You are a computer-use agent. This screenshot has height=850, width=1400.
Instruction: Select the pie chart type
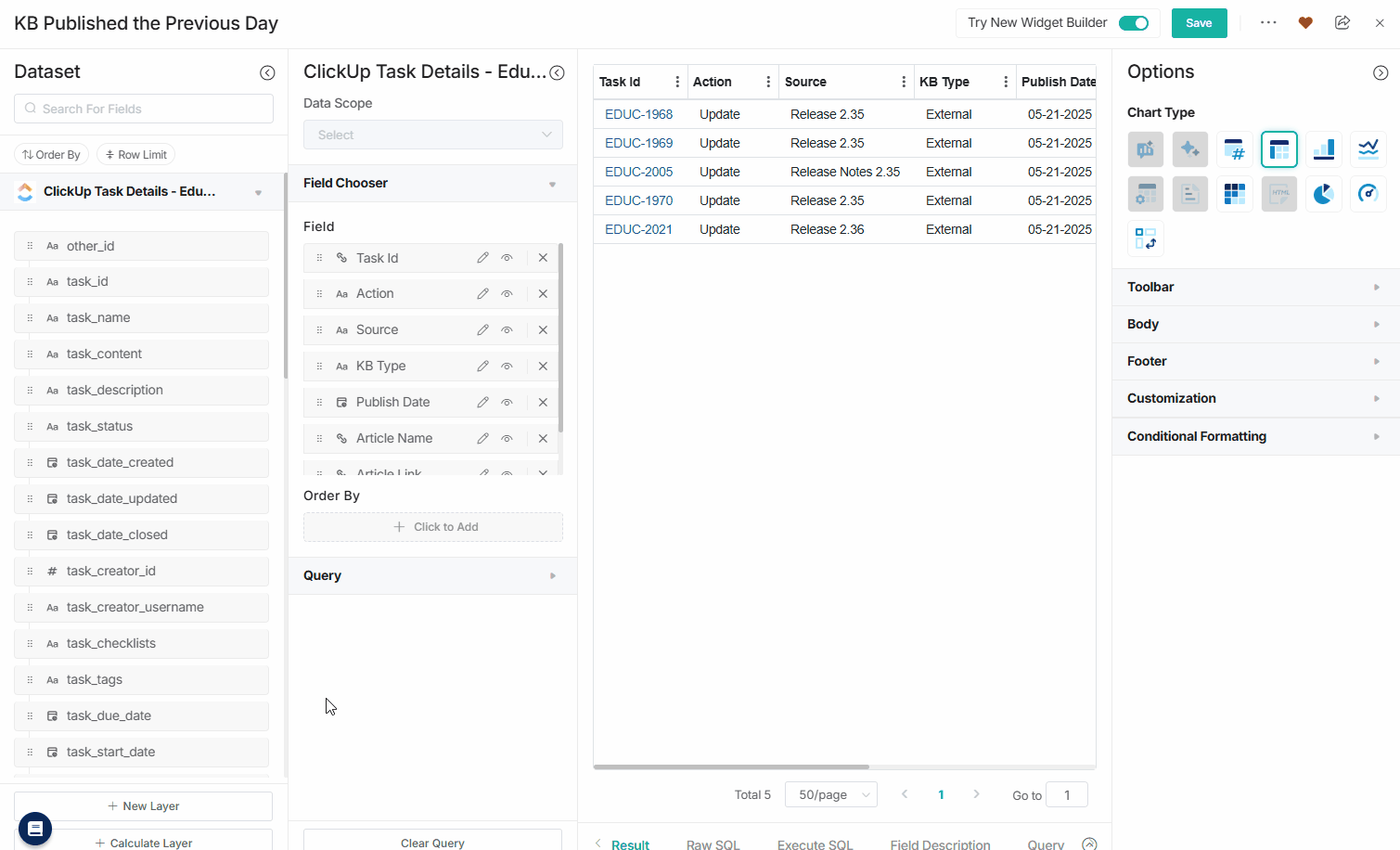[1323, 194]
